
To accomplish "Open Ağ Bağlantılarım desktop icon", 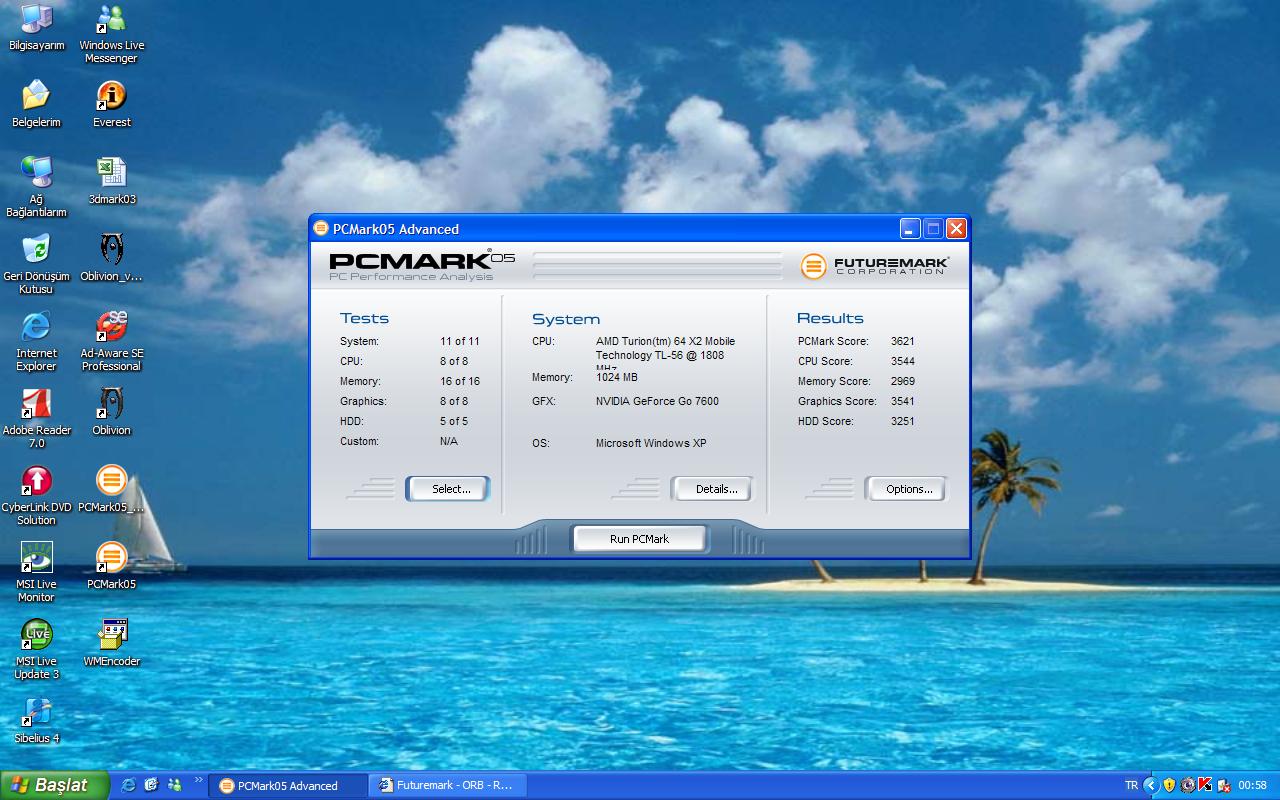I will pyautogui.click(x=36, y=187).
